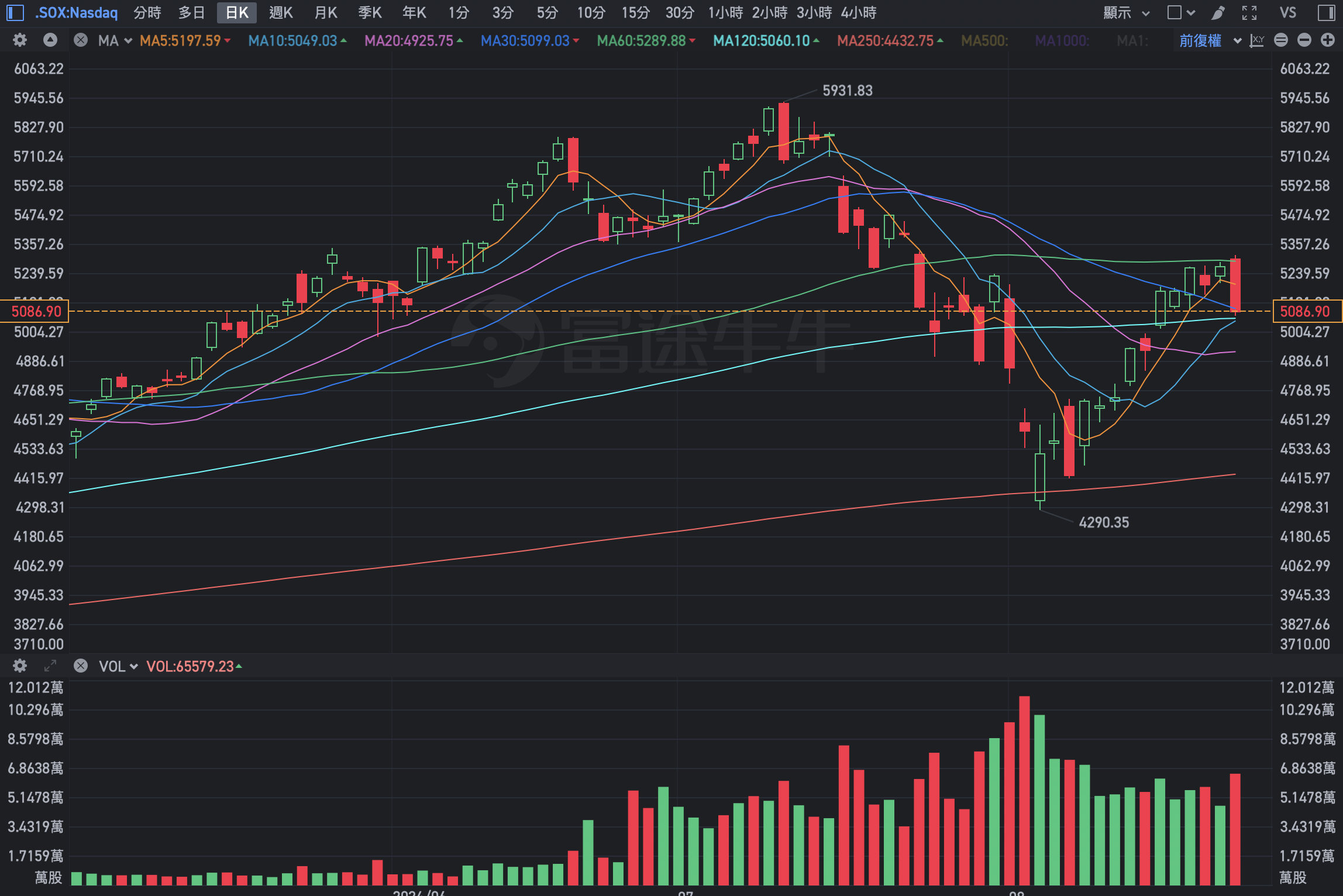Open main chart indicator settings gear
The width and height of the screenshot is (1343, 896).
(20, 40)
